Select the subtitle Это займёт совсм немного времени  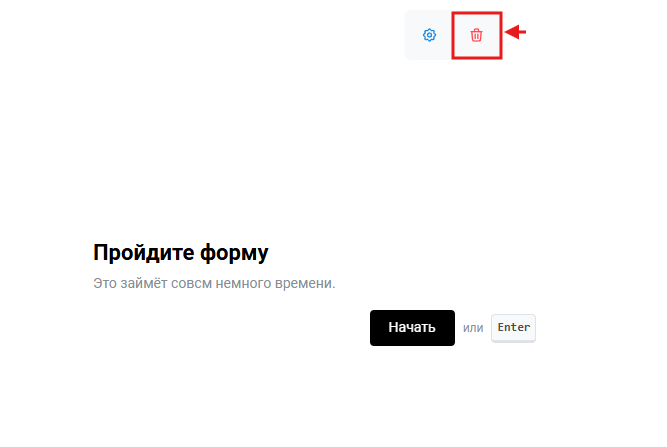click(214, 283)
